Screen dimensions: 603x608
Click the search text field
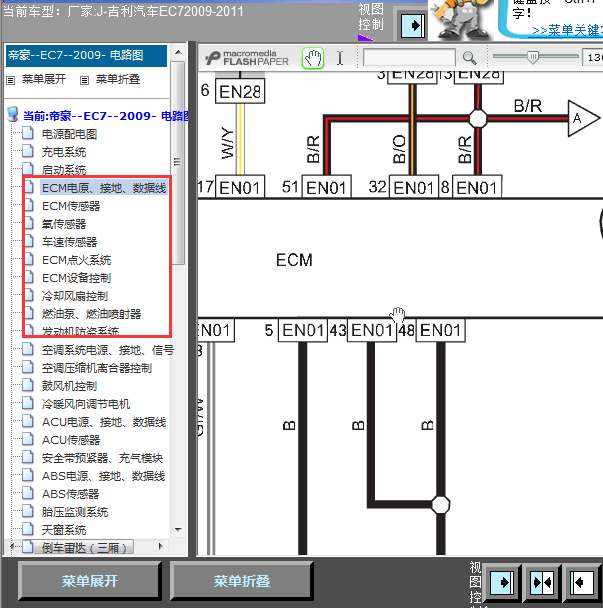coord(409,58)
